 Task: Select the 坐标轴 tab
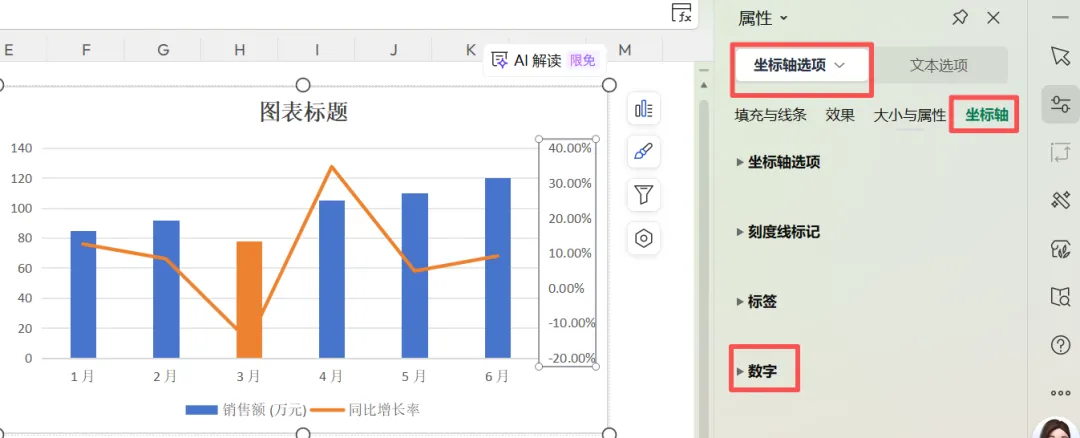click(986, 115)
